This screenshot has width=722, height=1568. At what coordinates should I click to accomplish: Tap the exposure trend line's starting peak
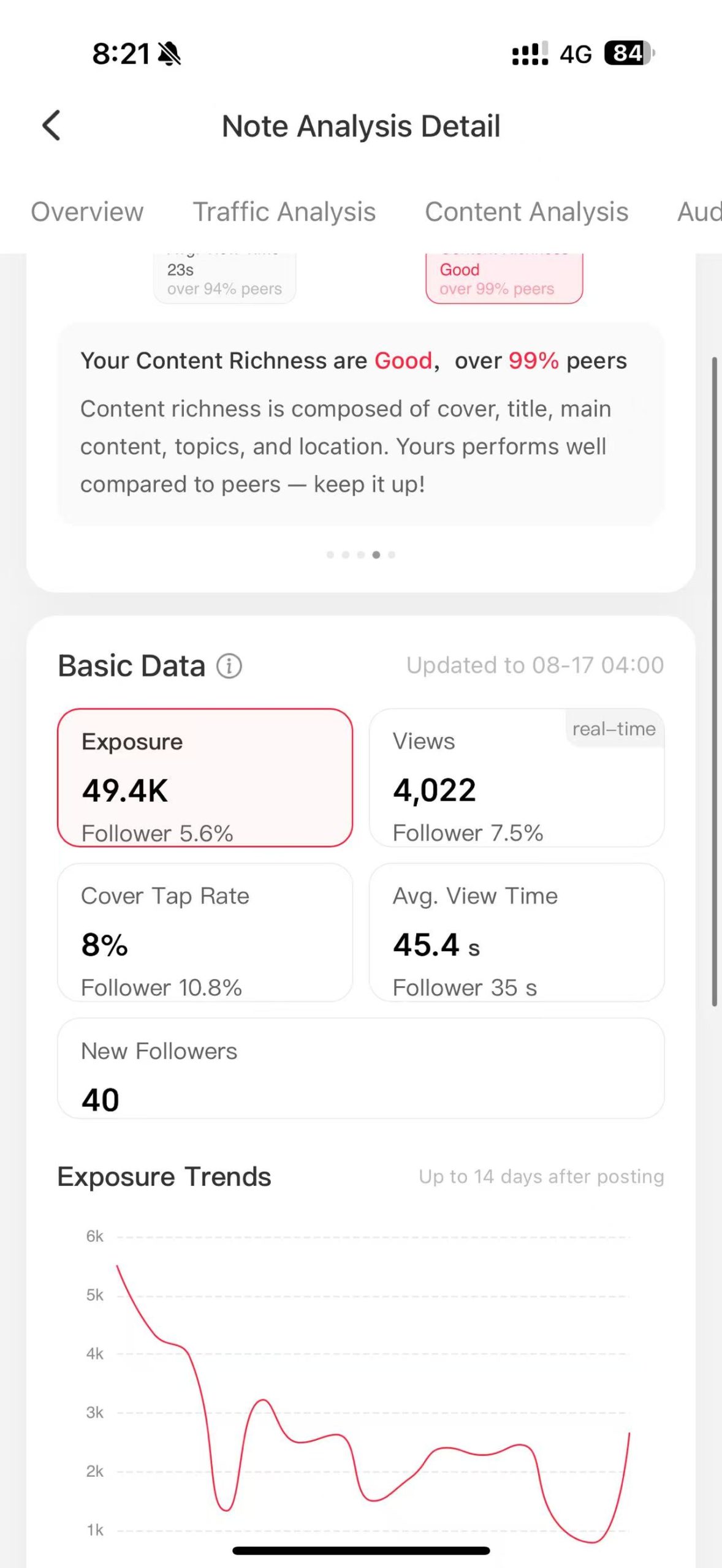(118, 1265)
